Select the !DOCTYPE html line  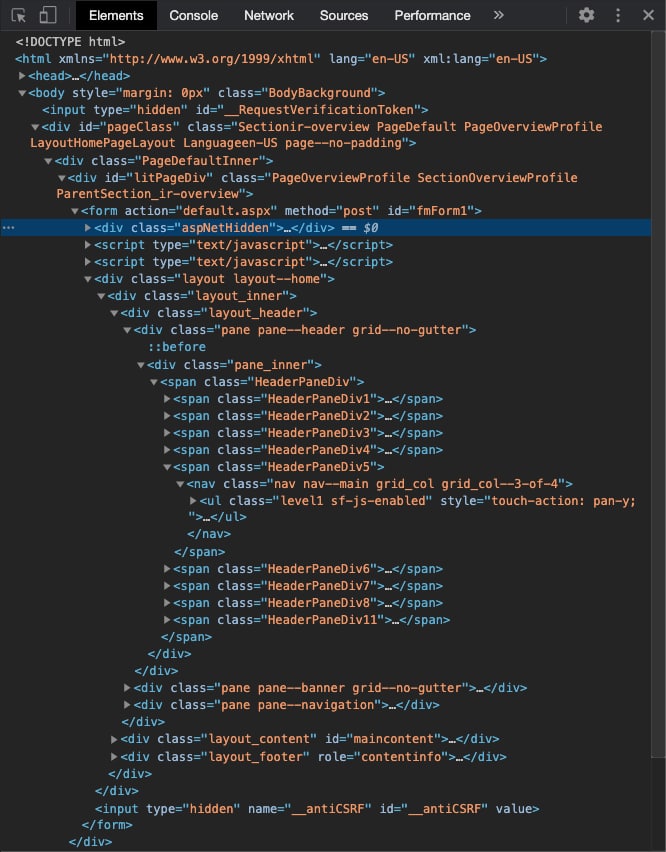click(71, 42)
